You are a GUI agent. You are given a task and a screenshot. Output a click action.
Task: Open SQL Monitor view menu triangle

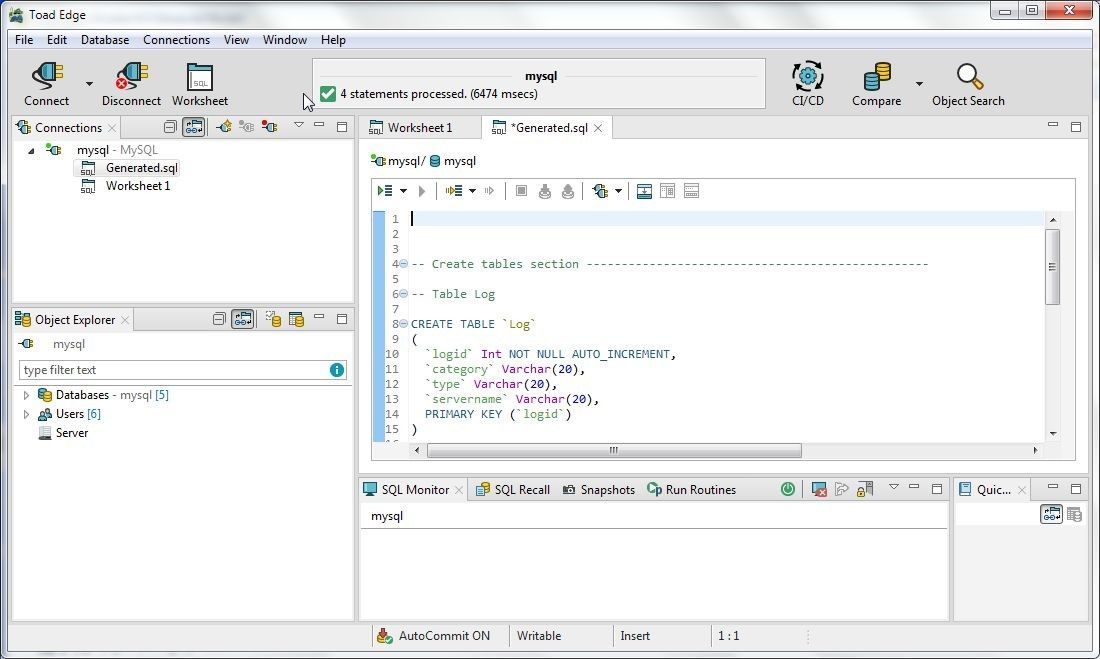(x=894, y=487)
